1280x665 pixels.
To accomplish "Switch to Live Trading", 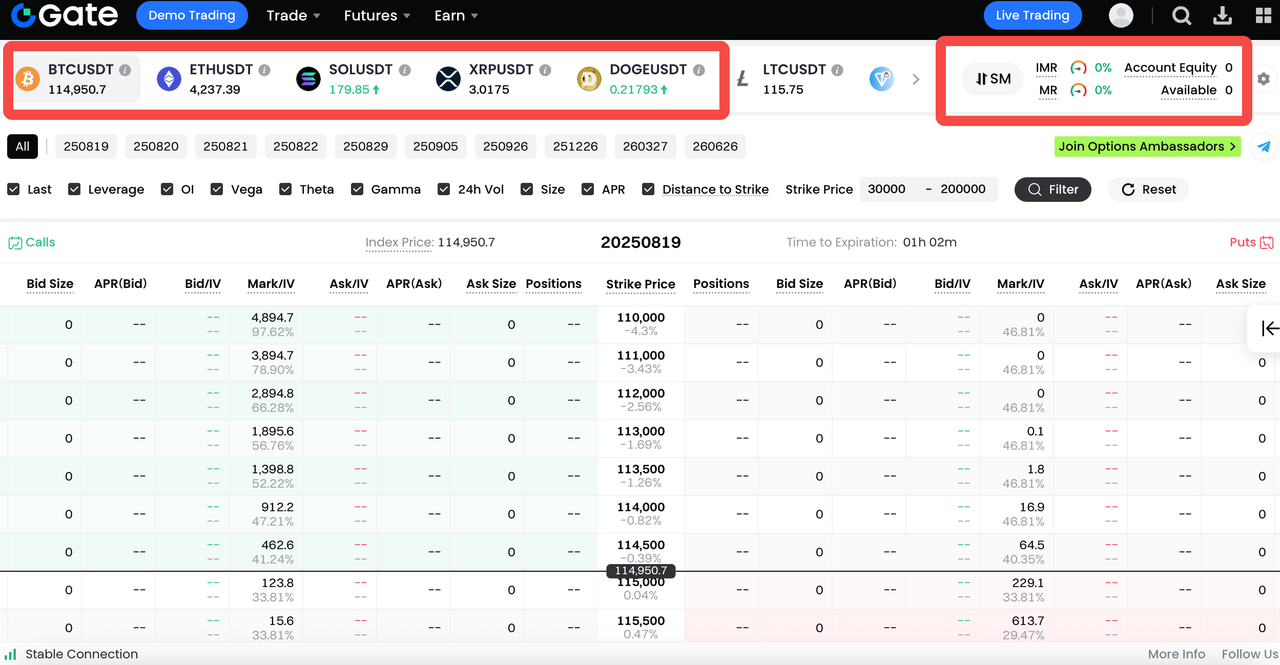I will click(1032, 16).
